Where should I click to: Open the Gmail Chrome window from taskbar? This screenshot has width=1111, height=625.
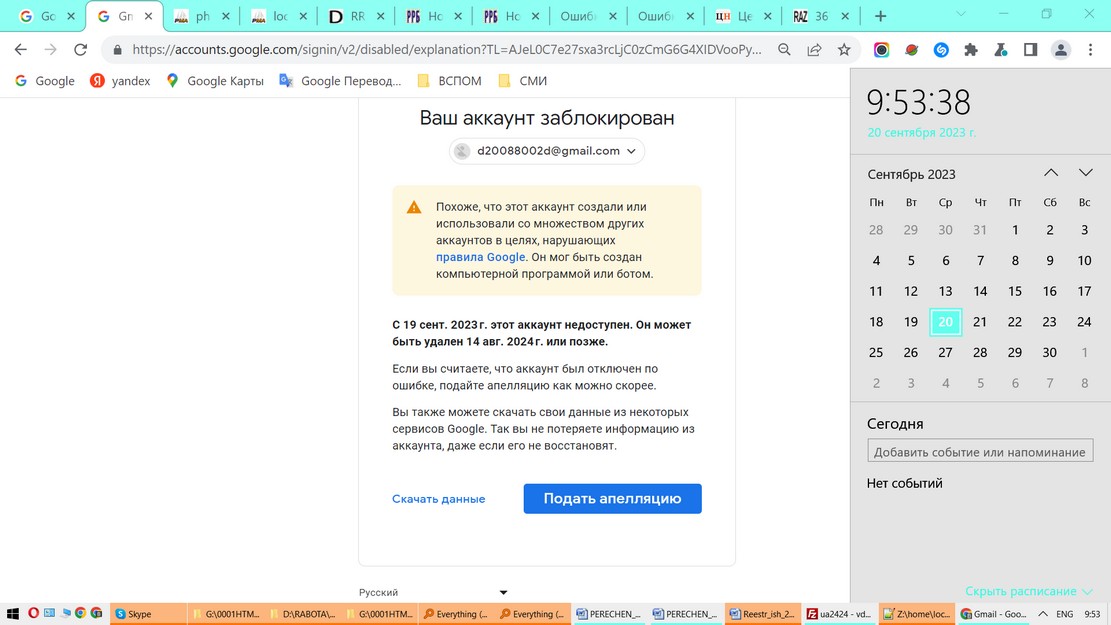(993, 614)
